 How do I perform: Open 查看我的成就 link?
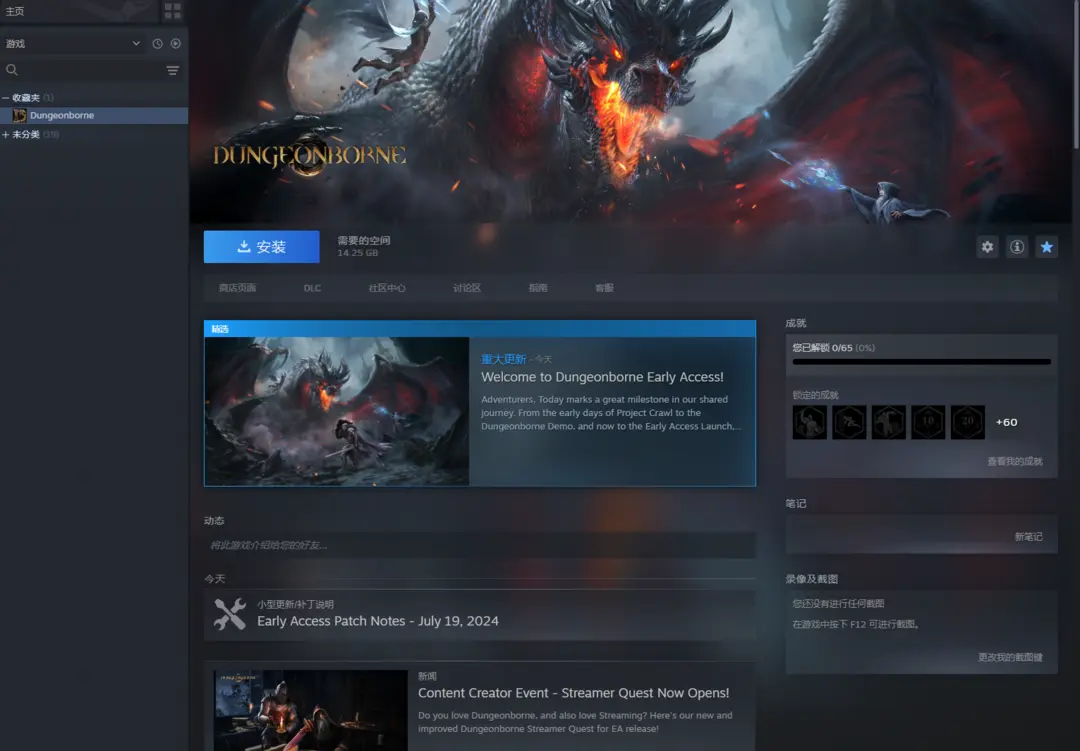coord(1015,462)
